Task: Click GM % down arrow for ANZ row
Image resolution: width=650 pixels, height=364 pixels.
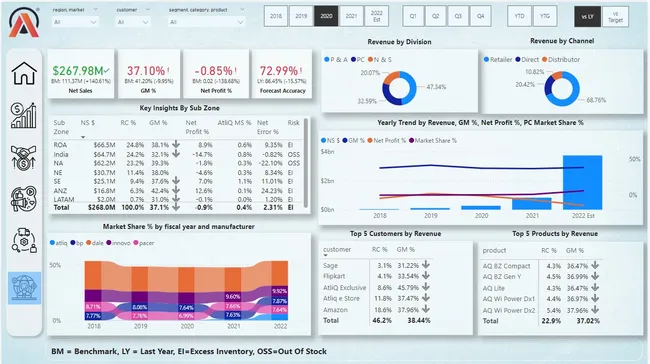Action: coord(176,190)
